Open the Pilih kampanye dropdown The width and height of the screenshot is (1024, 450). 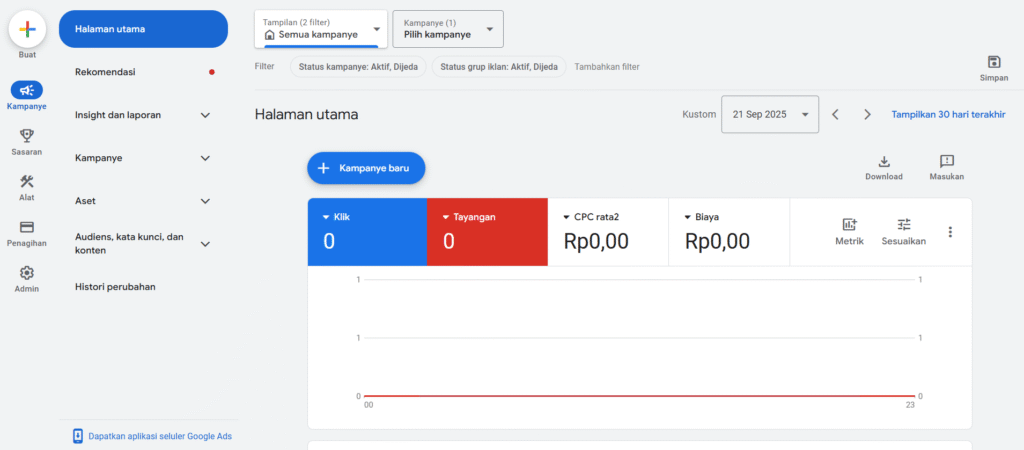tap(448, 29)
